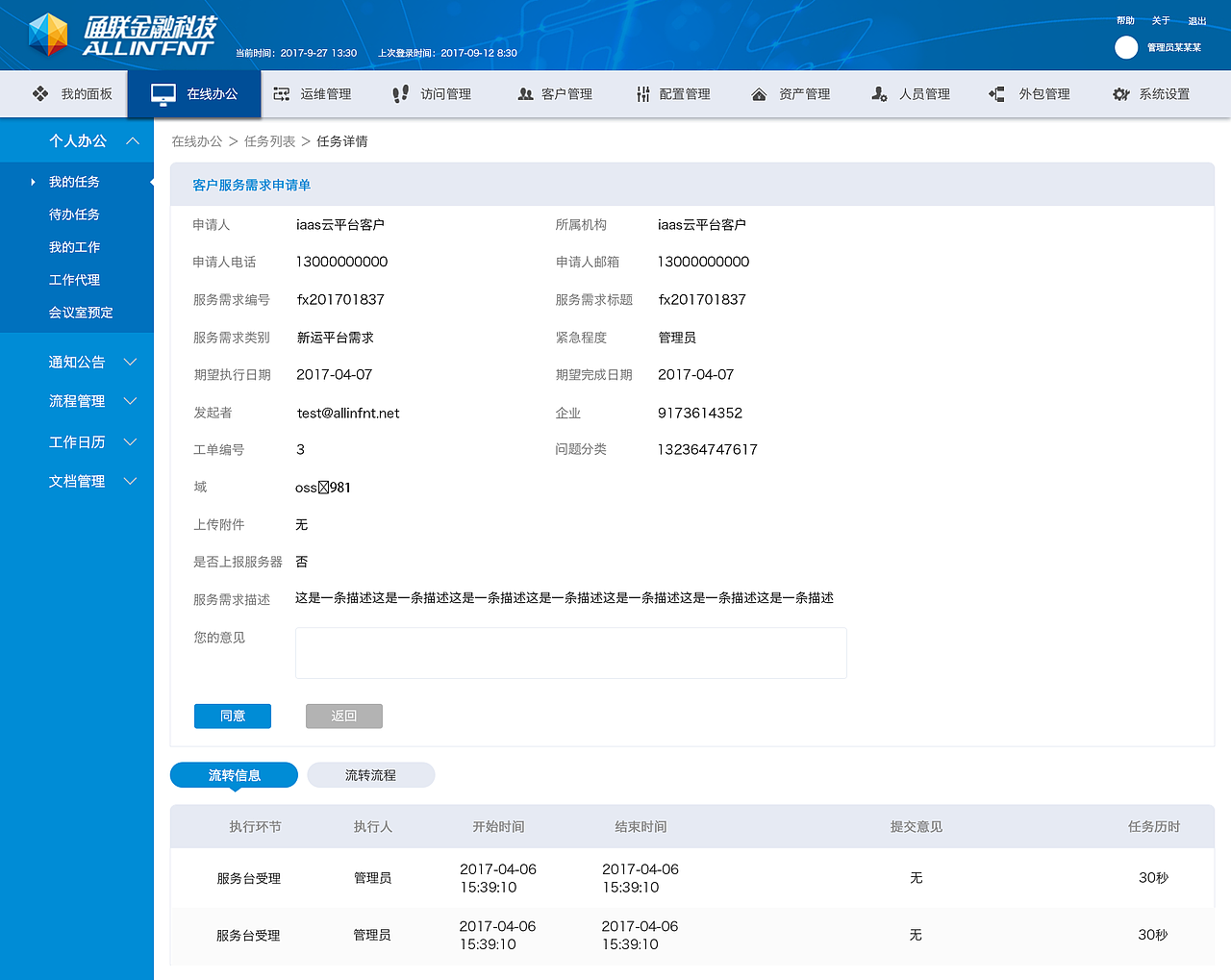Click the 外包管理 outsourcing icon
This screenshot has height=980, width=1231.
tap(996, 93)
